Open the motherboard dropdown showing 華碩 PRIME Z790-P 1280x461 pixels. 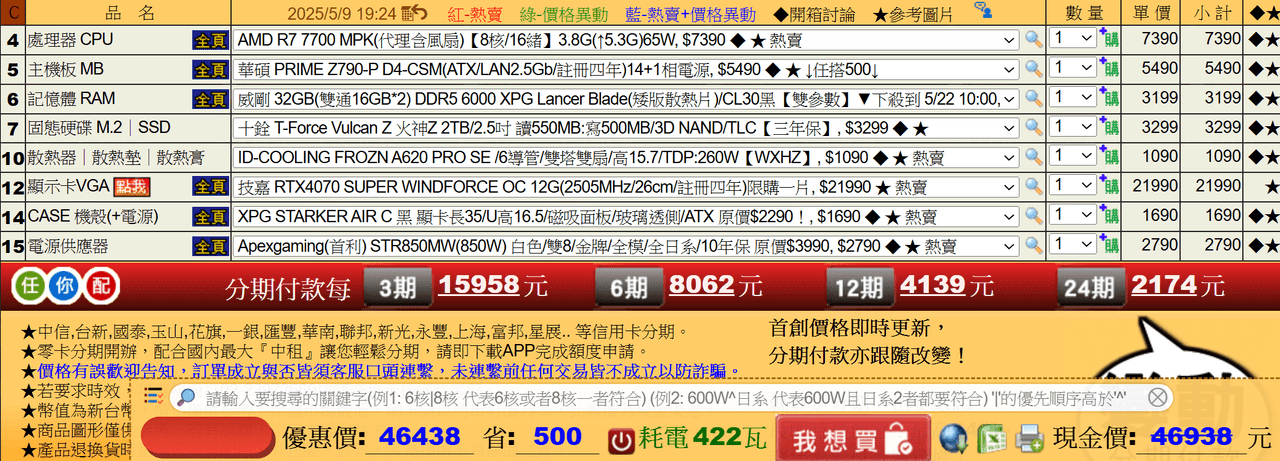click(x=626, y=69)
